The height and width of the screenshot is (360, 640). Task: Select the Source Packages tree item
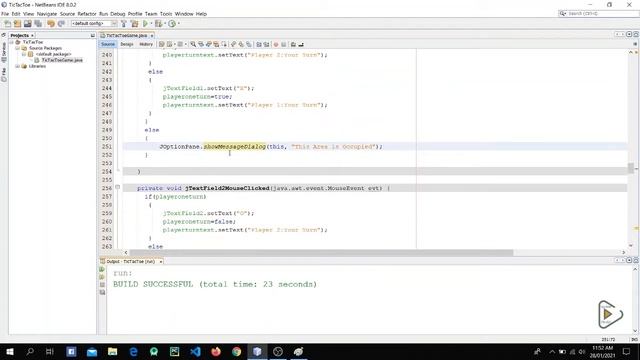click(45, 48)
